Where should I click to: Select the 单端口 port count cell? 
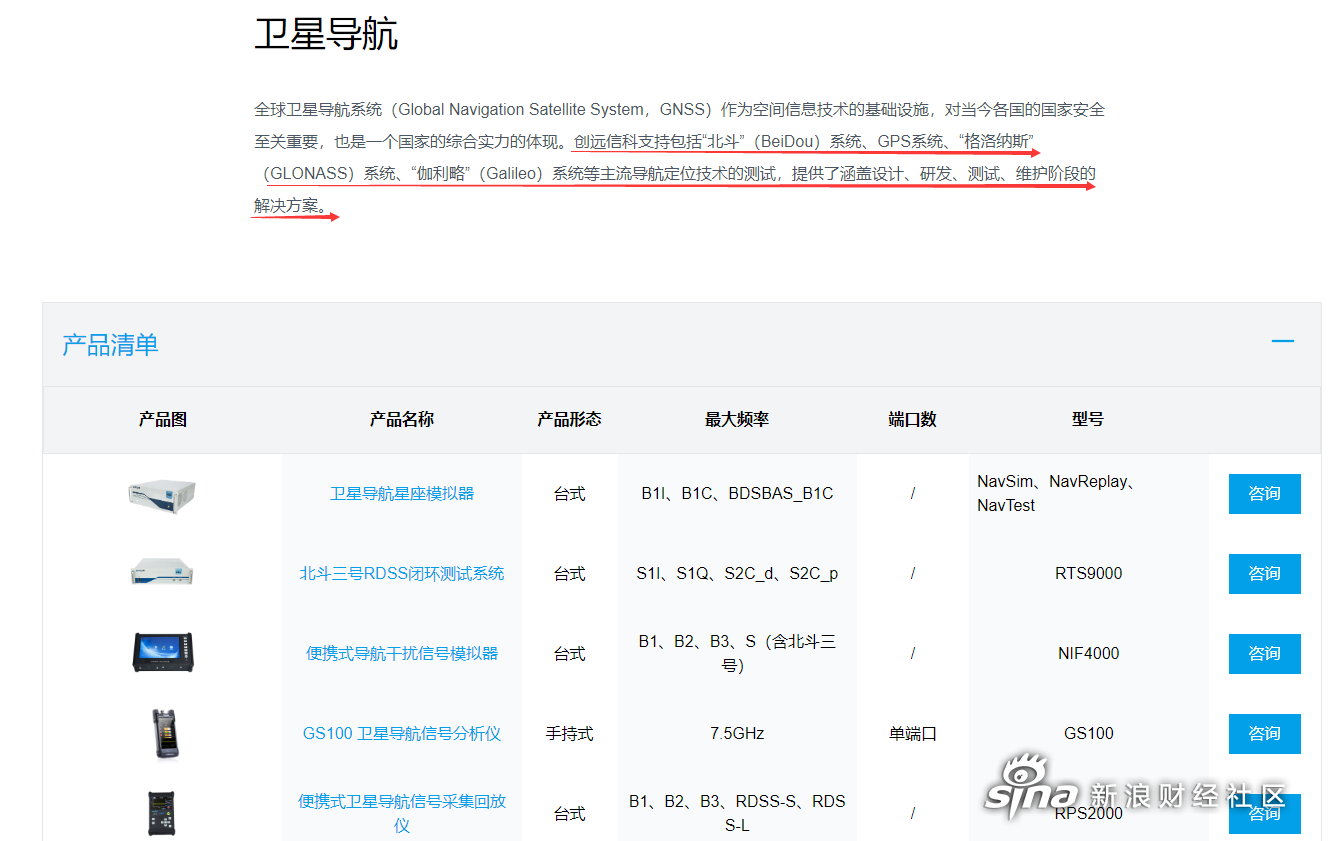[912, 734]
